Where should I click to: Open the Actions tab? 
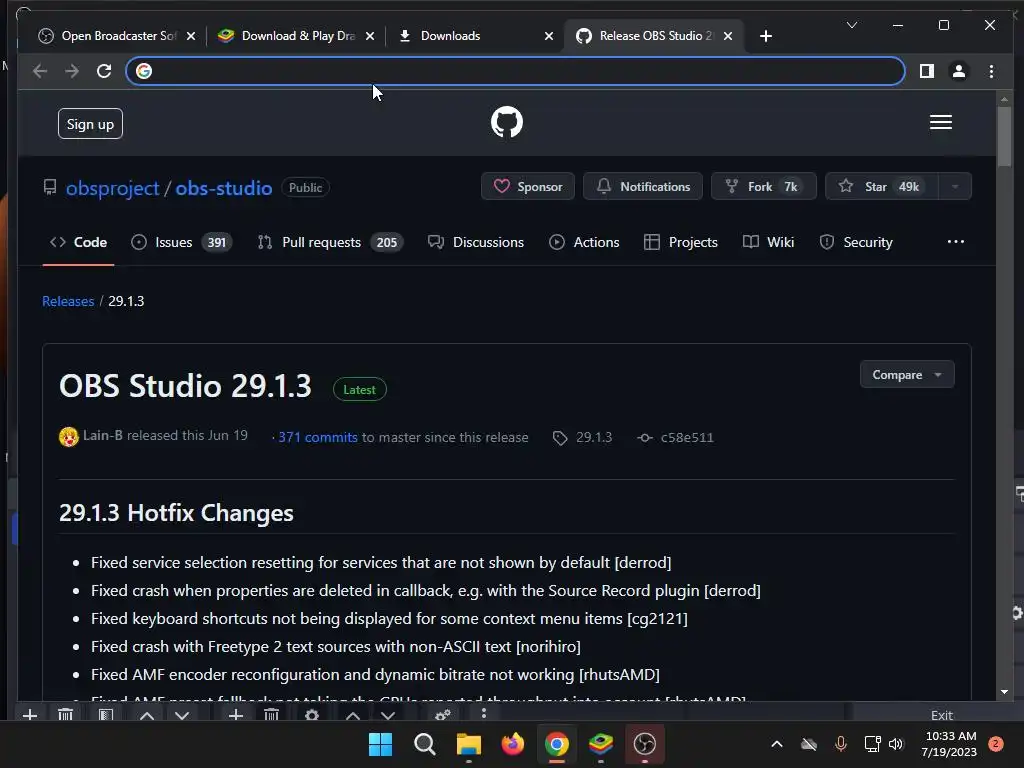click(584, 242)
